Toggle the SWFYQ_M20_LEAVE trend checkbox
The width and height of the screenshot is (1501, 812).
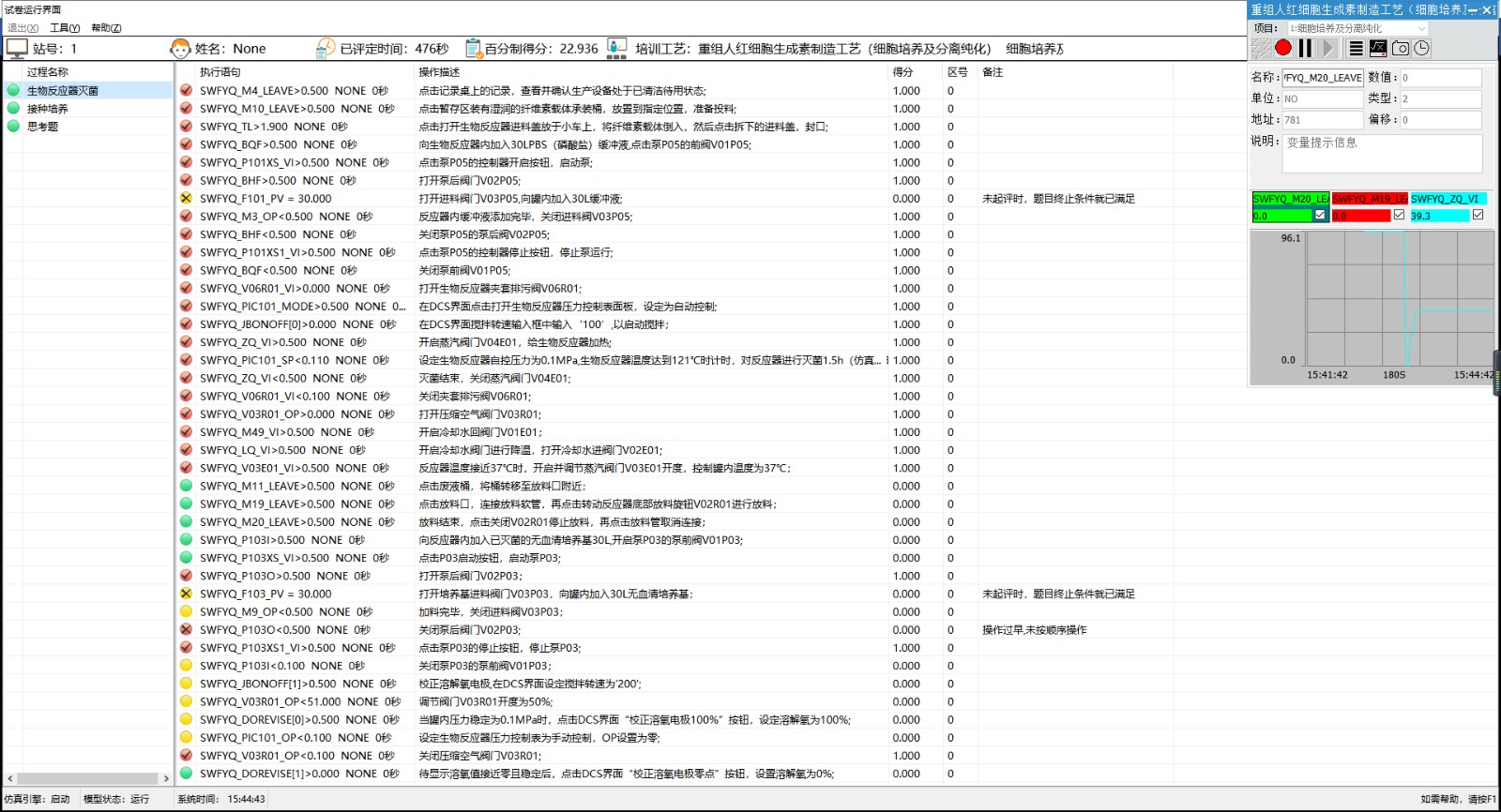click(1320, 215)
